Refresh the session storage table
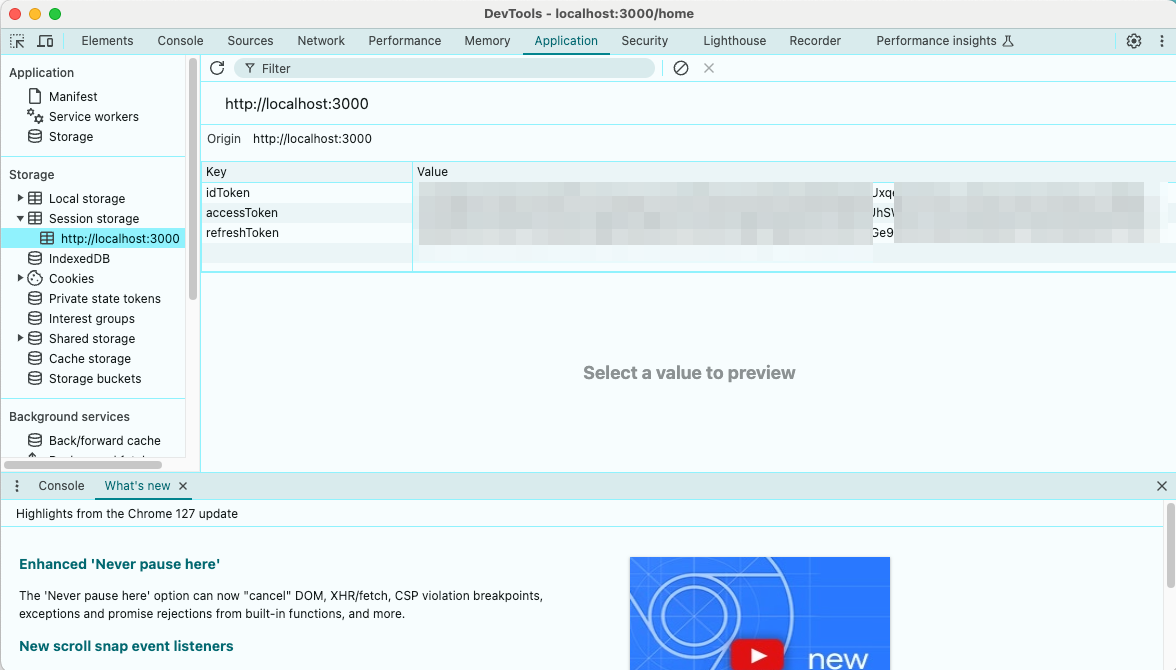 (x=218, y=68)
